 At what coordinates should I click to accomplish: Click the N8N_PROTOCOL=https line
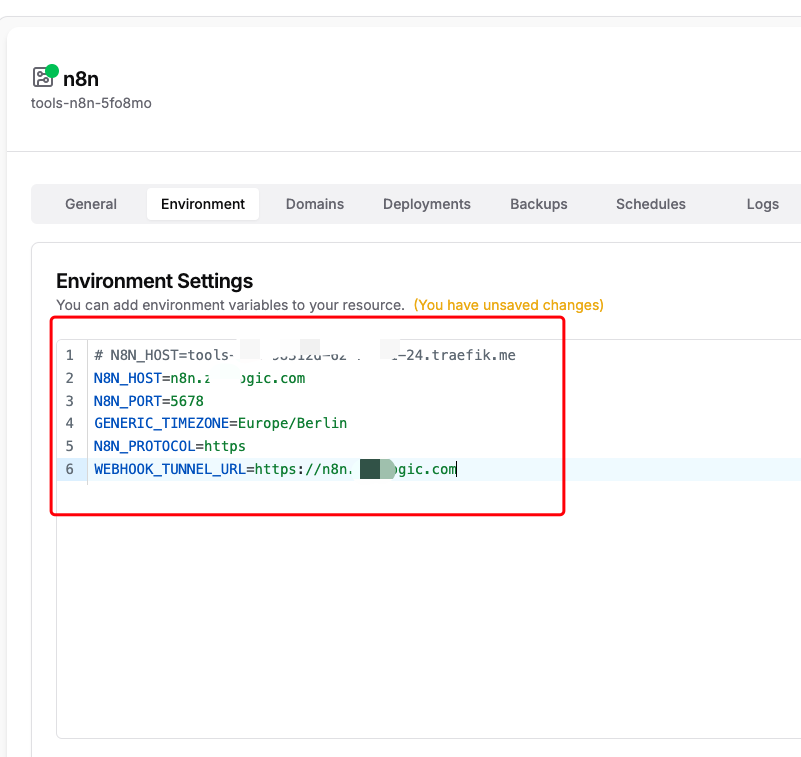[169, 446]
